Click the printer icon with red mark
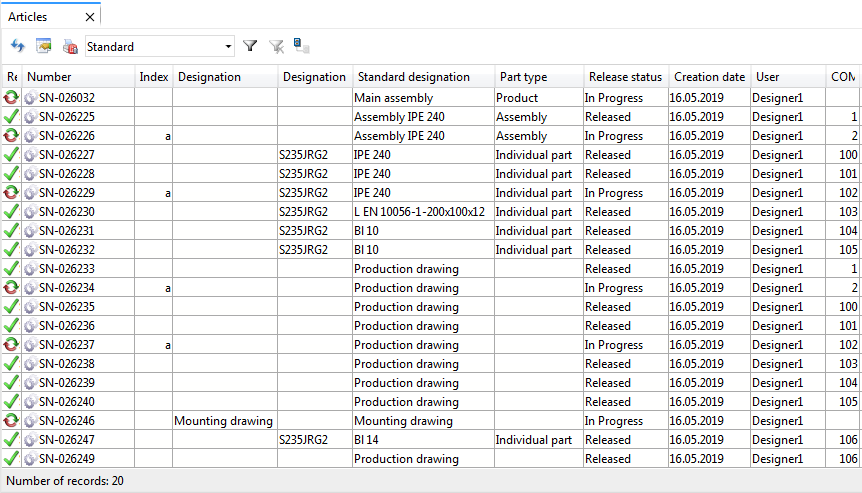Screen dimensions: 862x493 [70, 46]
